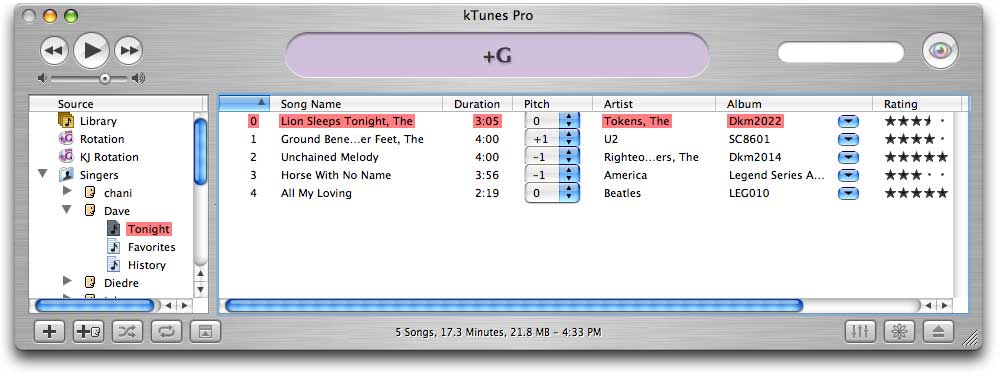Open album dropdown for Dkm2022
The image size is (998, 373).
click(848, 122)
